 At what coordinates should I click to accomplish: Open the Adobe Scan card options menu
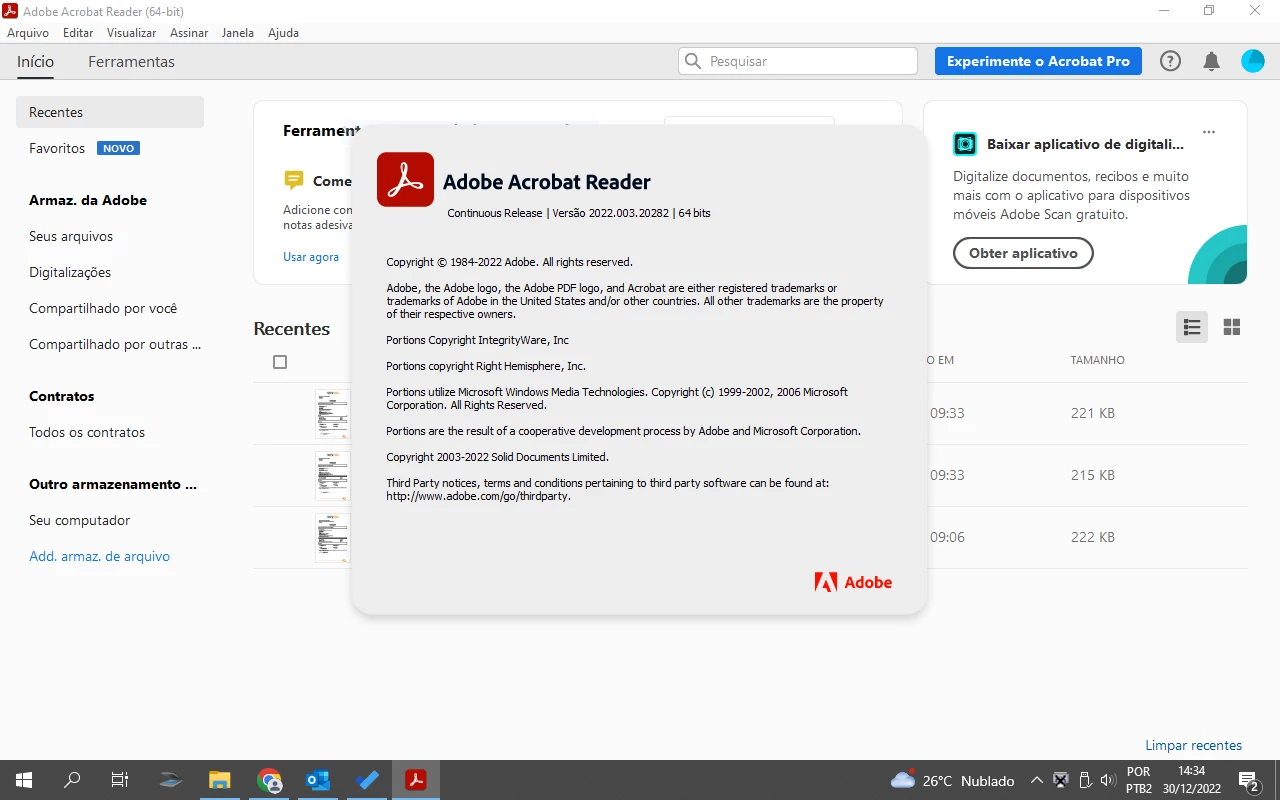click(x=1209, y=132)
